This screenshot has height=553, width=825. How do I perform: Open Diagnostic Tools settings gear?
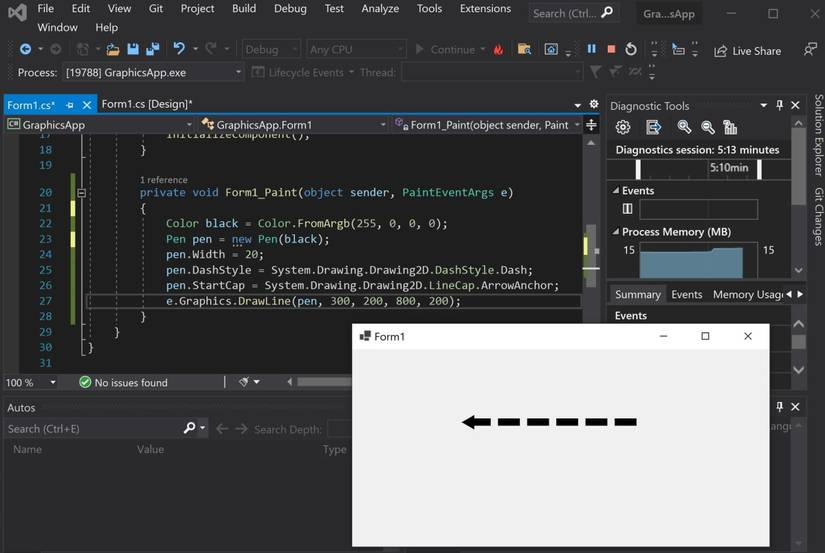(x=623, y=127)
